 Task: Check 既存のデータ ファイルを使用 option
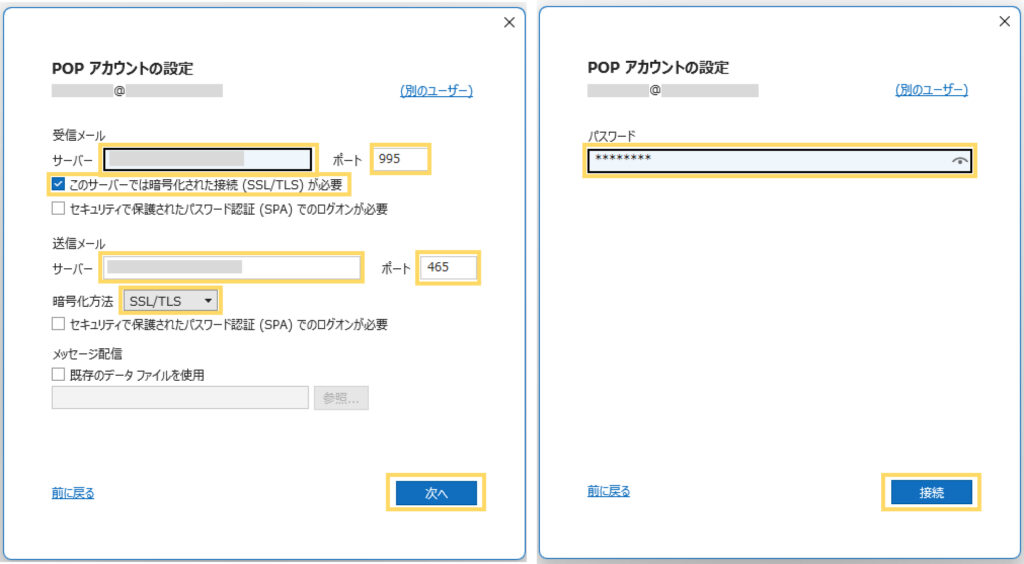pos(59,375)
